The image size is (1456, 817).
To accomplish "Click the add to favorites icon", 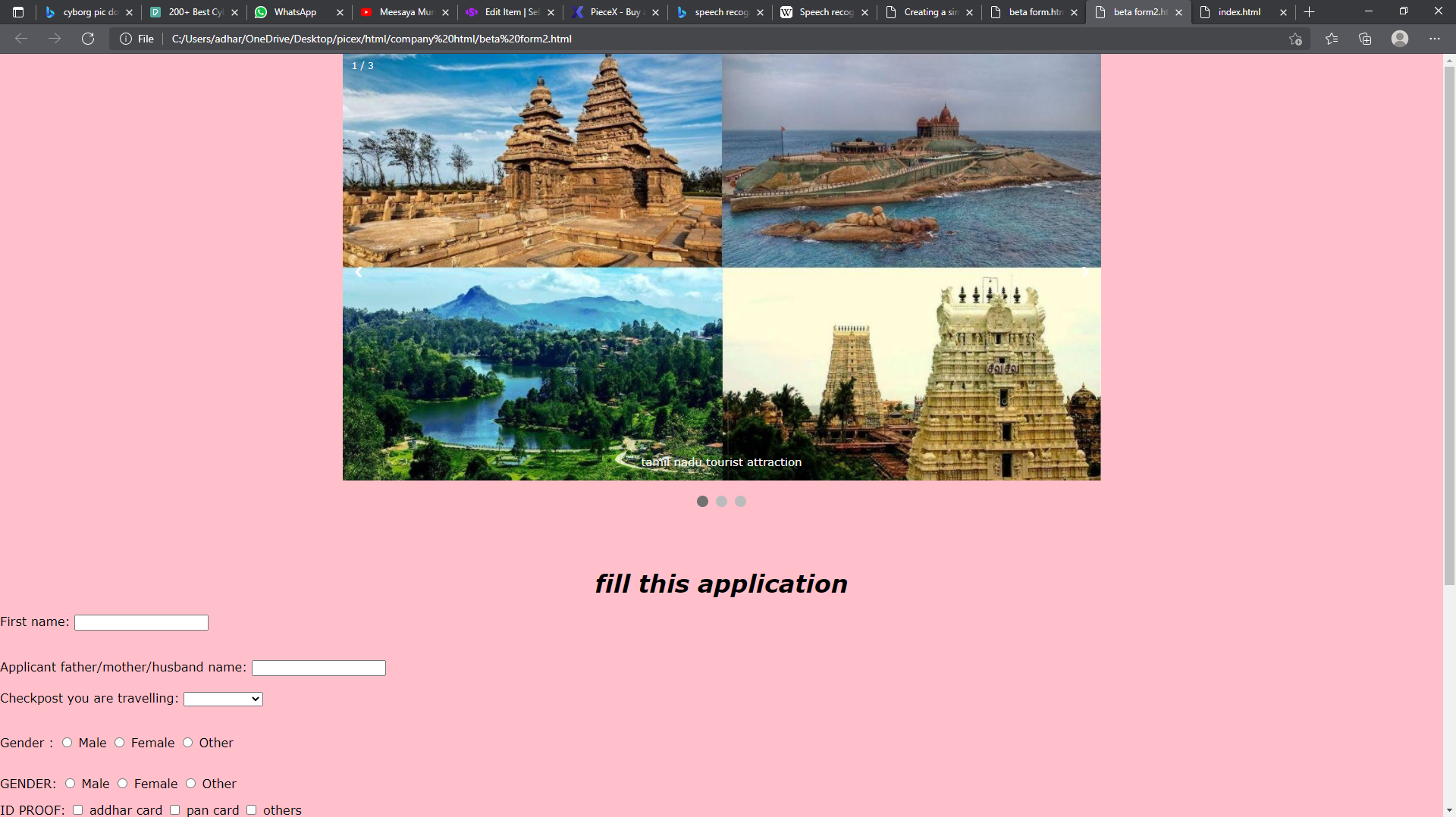I will (x=1295, y=39).
